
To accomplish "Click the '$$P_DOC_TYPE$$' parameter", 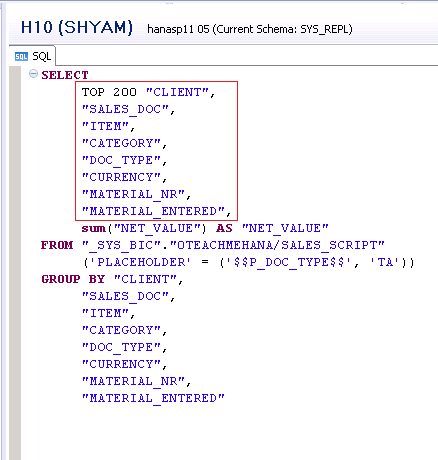I will (288, 262).
